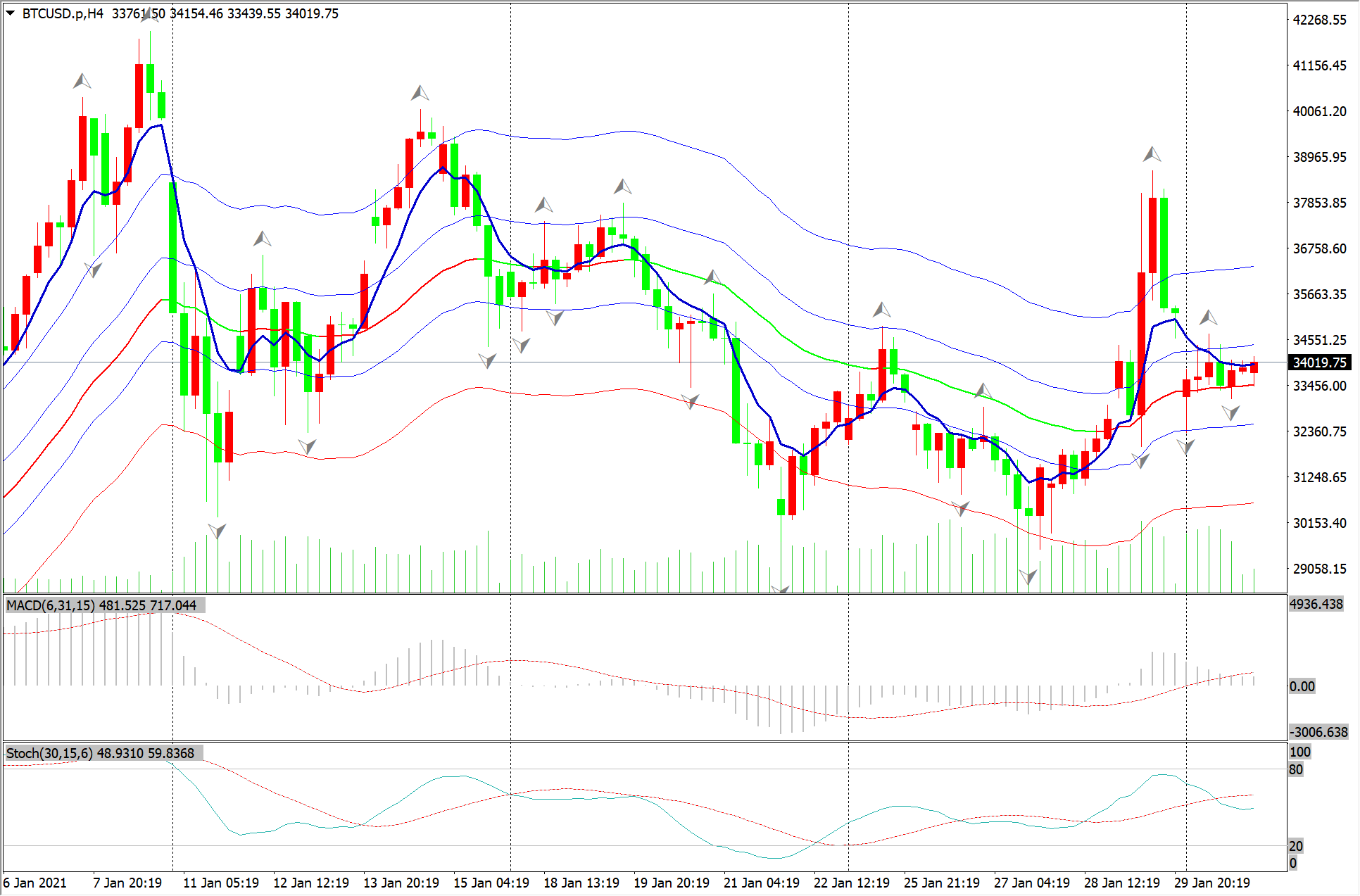Click the current price tag 34019.75 on axis
Viewport: 1360px width, 896px height.
[x=1320, y=362]
